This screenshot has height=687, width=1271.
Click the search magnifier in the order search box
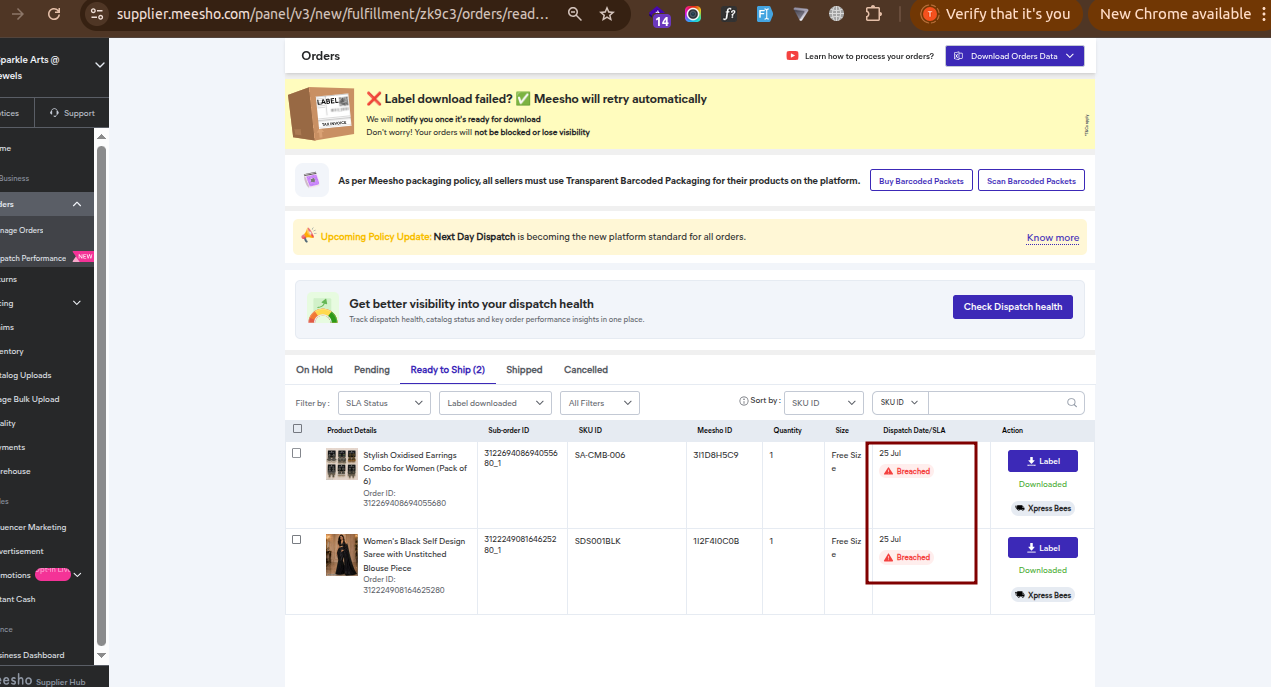1072,403
